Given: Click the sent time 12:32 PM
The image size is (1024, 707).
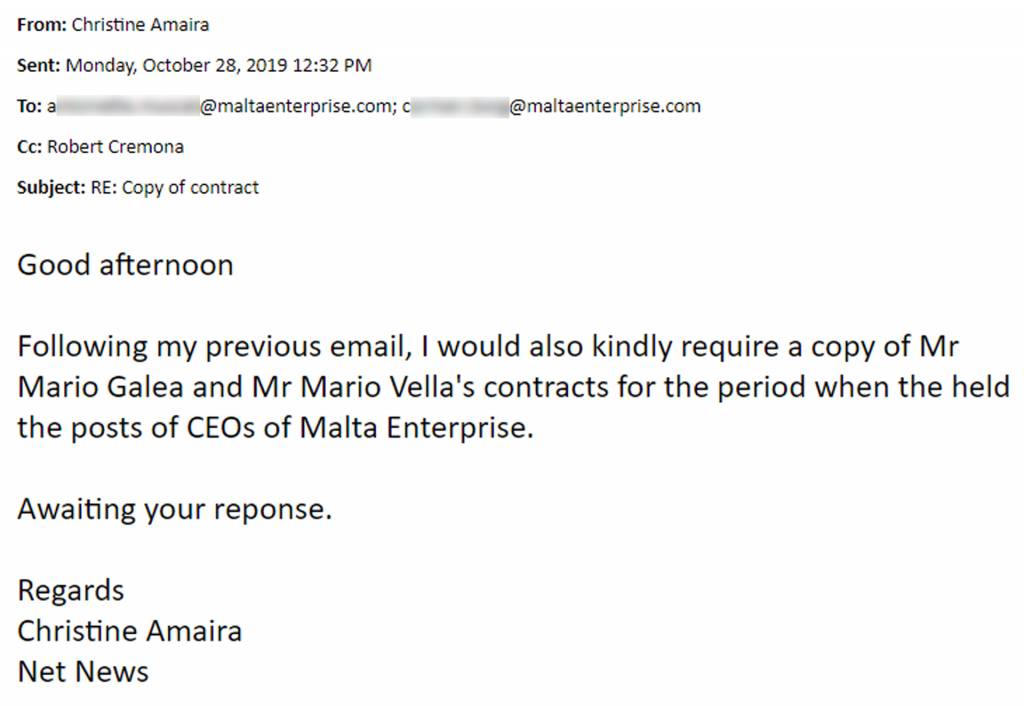Looking at the screenshot, I should coord(332,66).
